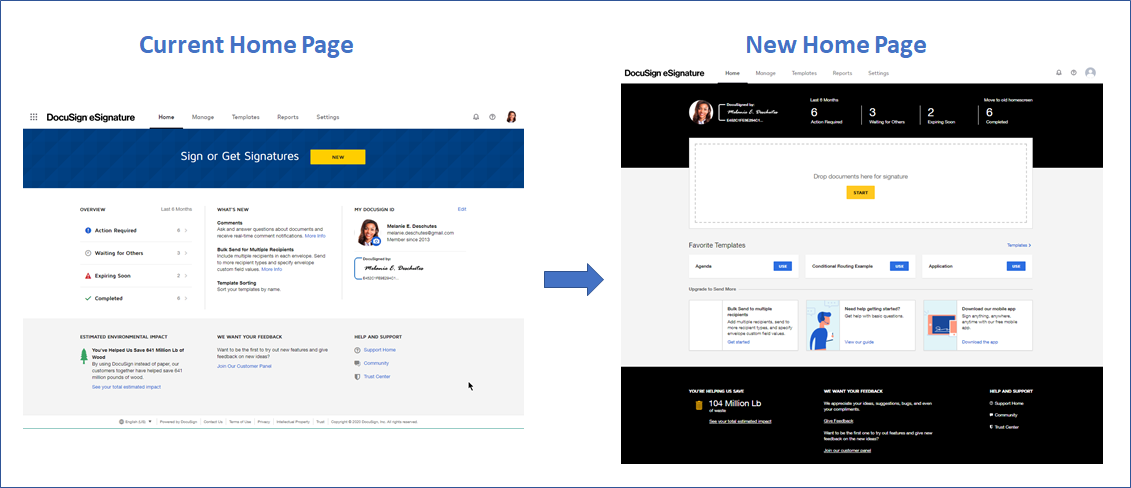Select the Home tab on New Home Page
1131x488 pixels.
pos(732,73)
